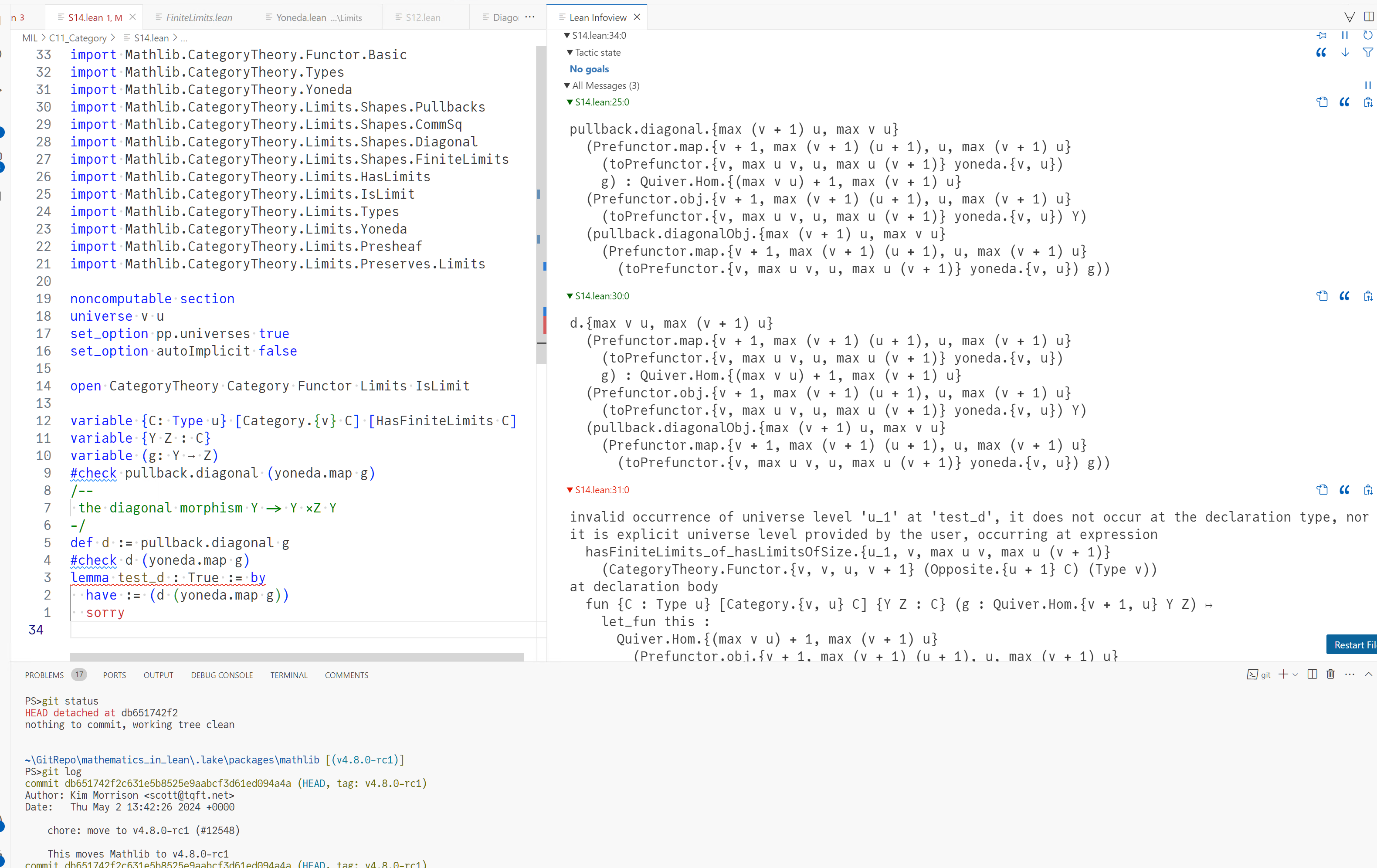Click 'noncomputable section' in the editor
This screenshot has width=1377, height=868.
[x=152, y=298]
